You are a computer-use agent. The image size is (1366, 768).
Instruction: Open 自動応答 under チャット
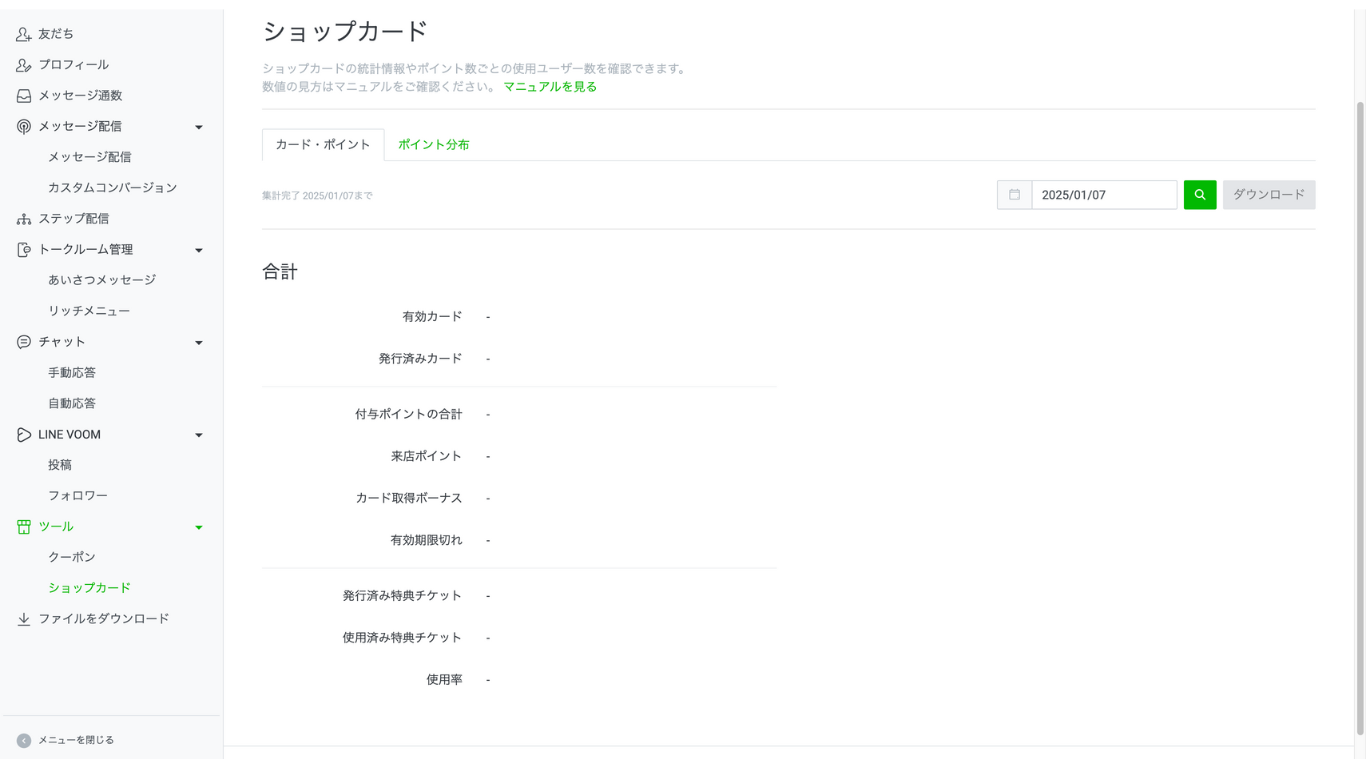pos(72,404)
